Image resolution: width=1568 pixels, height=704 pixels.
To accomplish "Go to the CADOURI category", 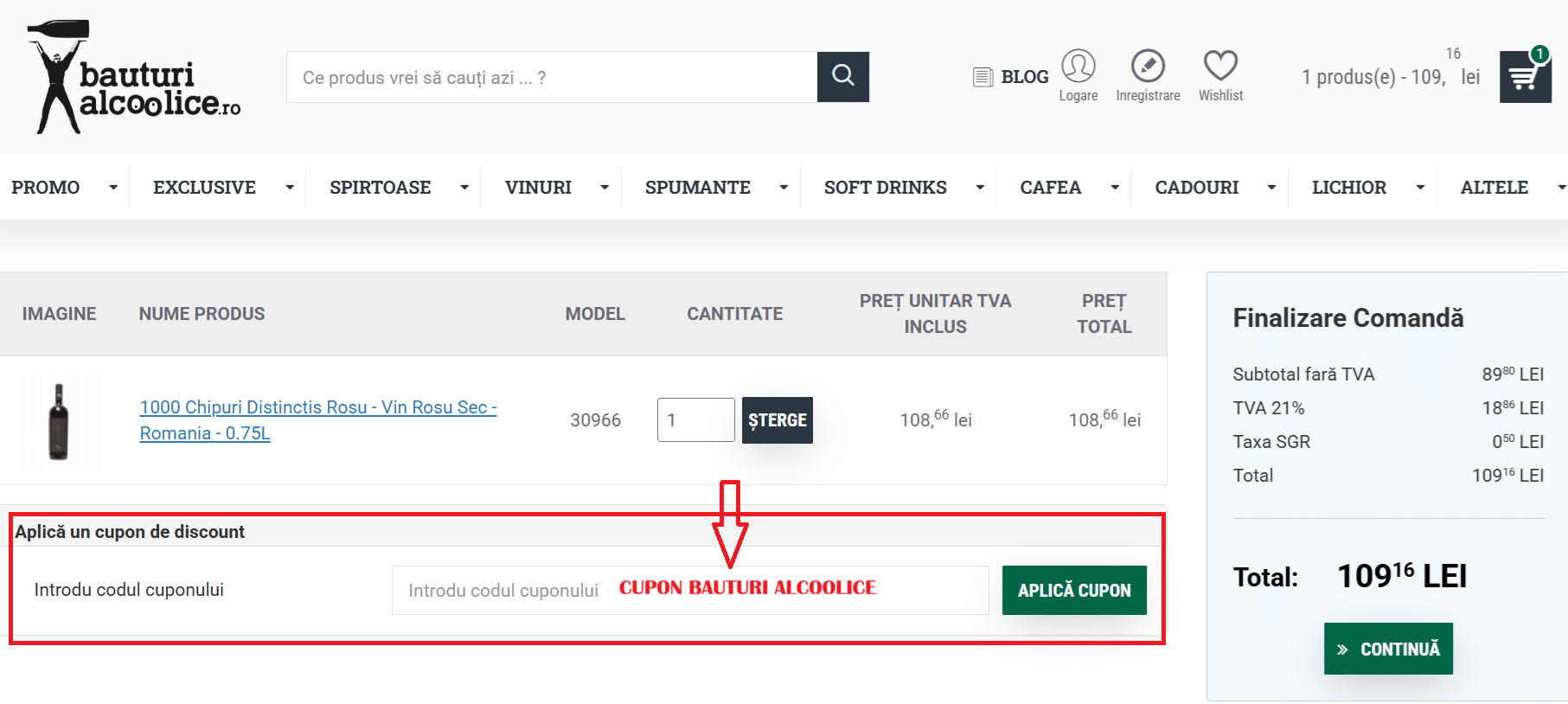I will tap(1196, 188).
